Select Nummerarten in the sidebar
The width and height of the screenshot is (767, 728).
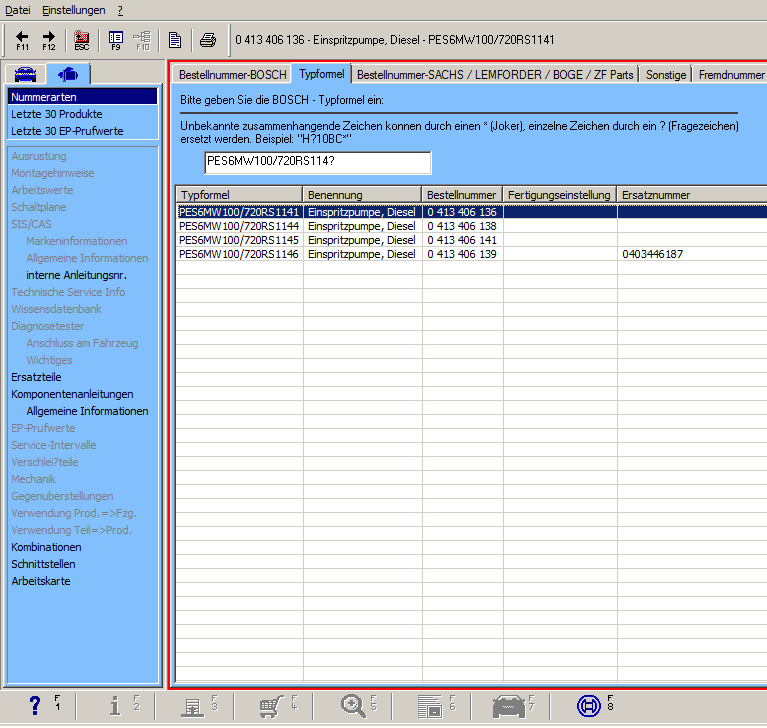point(83,97)
